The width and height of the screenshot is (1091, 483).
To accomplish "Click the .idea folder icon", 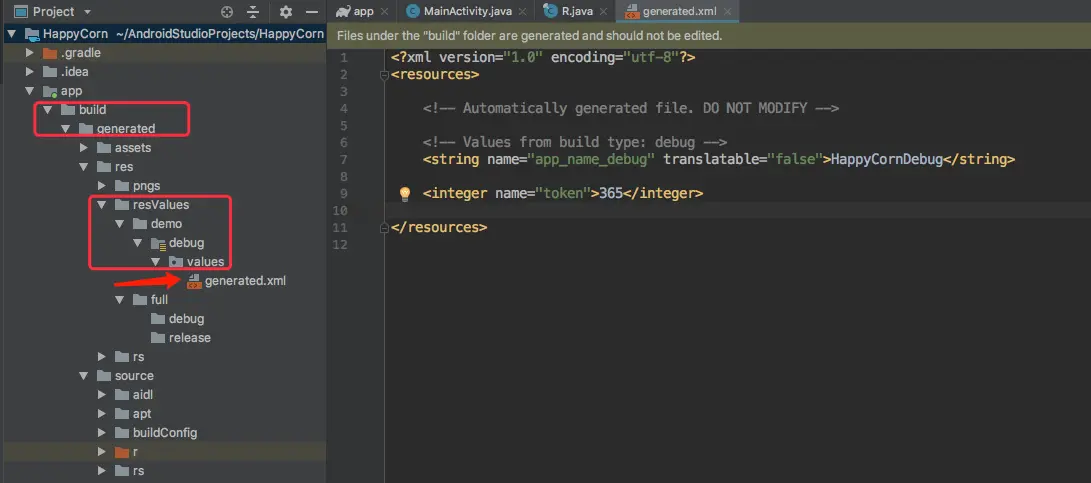I will coord(49,72).
